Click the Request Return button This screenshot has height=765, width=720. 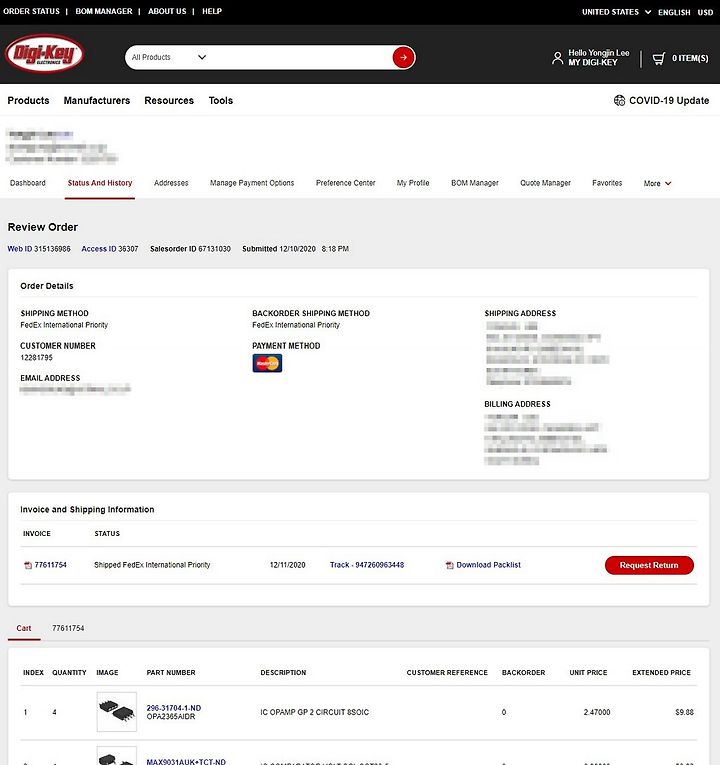pos(649,565)
